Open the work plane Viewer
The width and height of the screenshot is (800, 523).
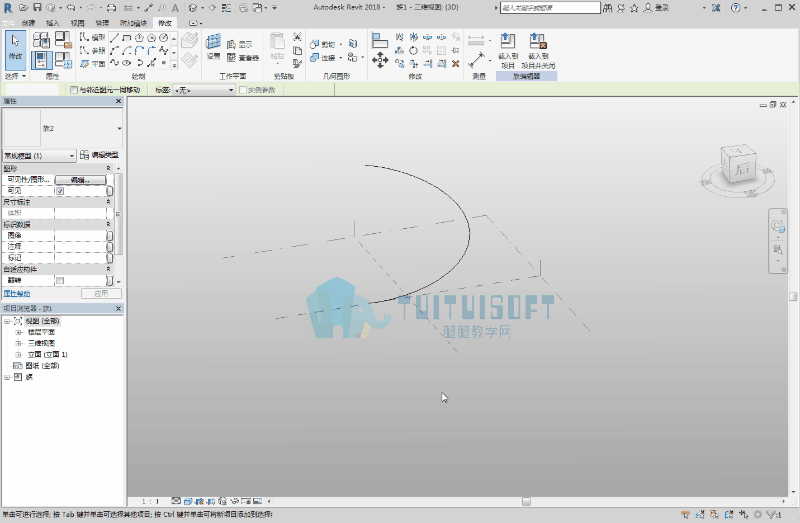coord(243,58)
